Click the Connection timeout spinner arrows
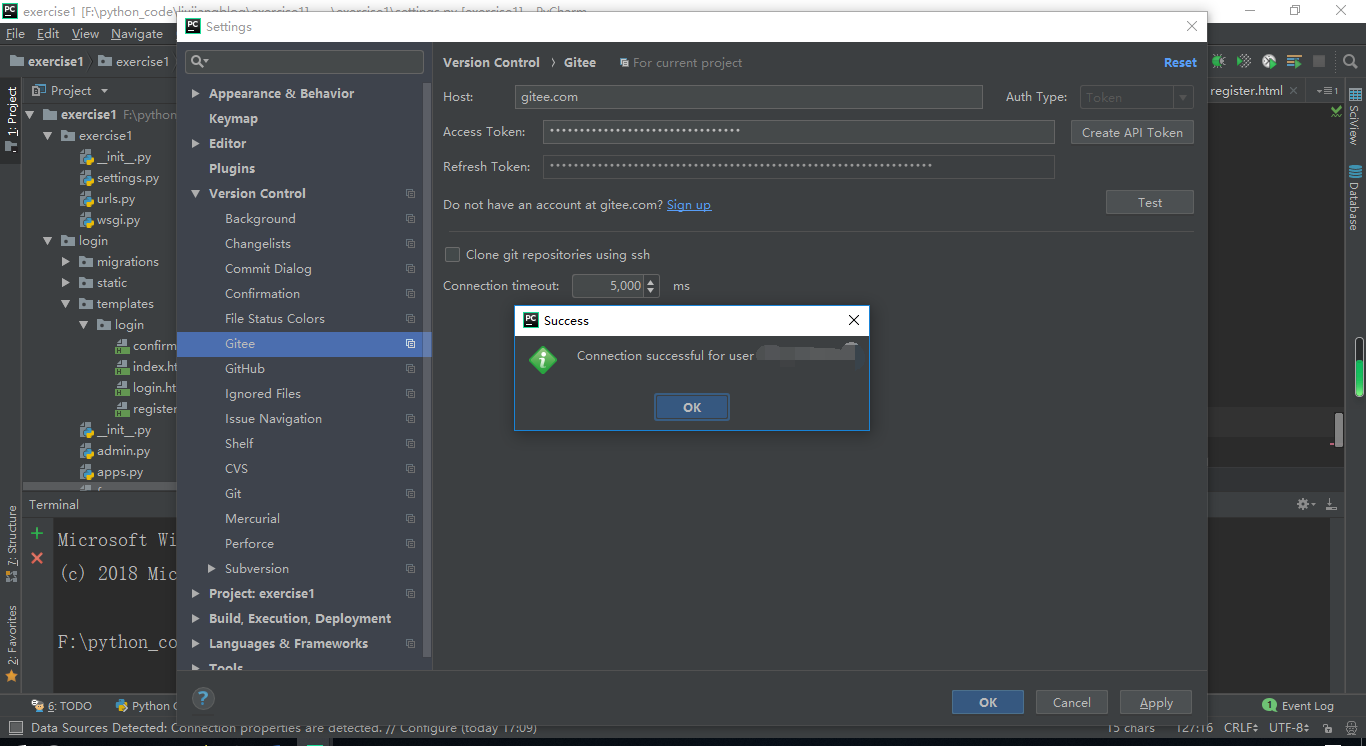1366x746 pixels. [x=652, y=286]
